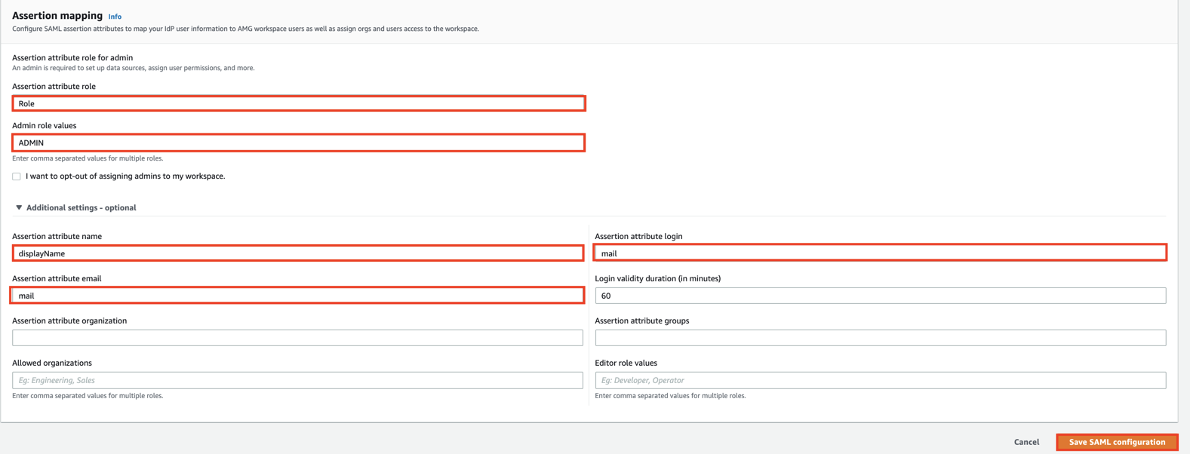Select the empty Assertion attribute groups field

point(880,338)
